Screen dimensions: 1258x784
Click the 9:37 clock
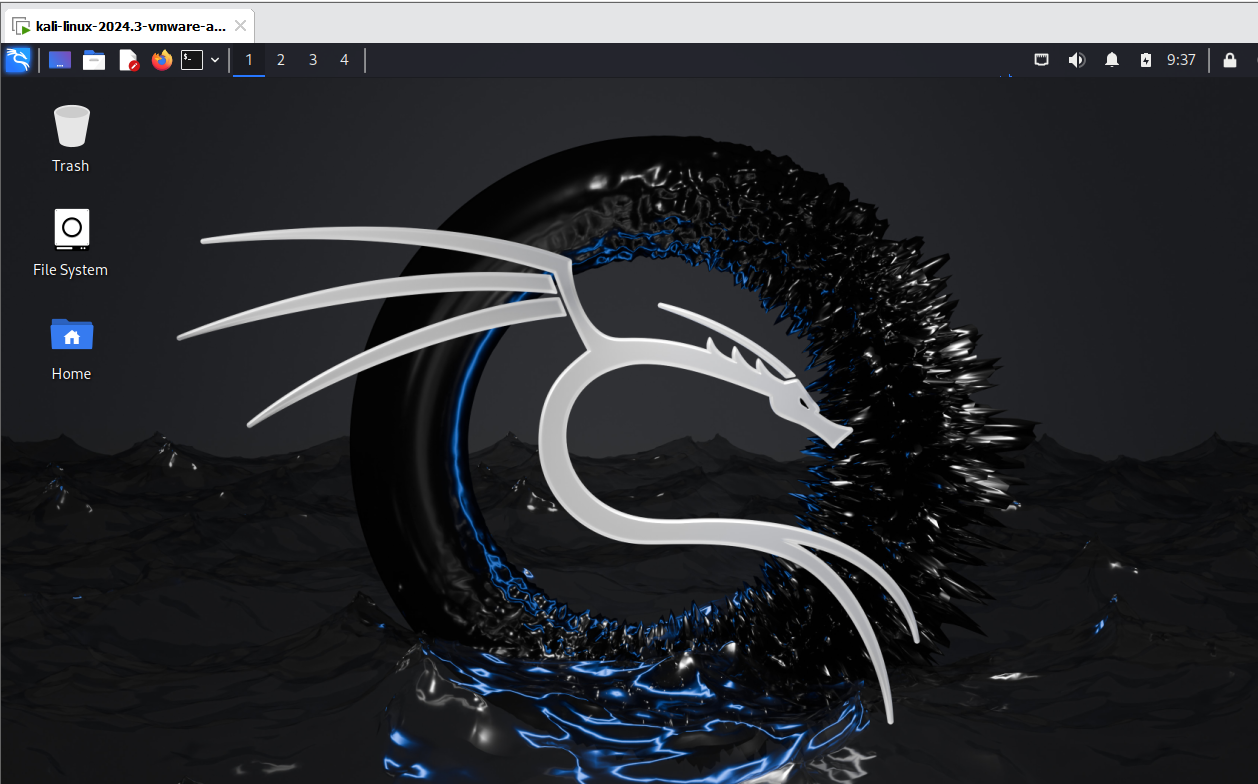coord(1181,60)
